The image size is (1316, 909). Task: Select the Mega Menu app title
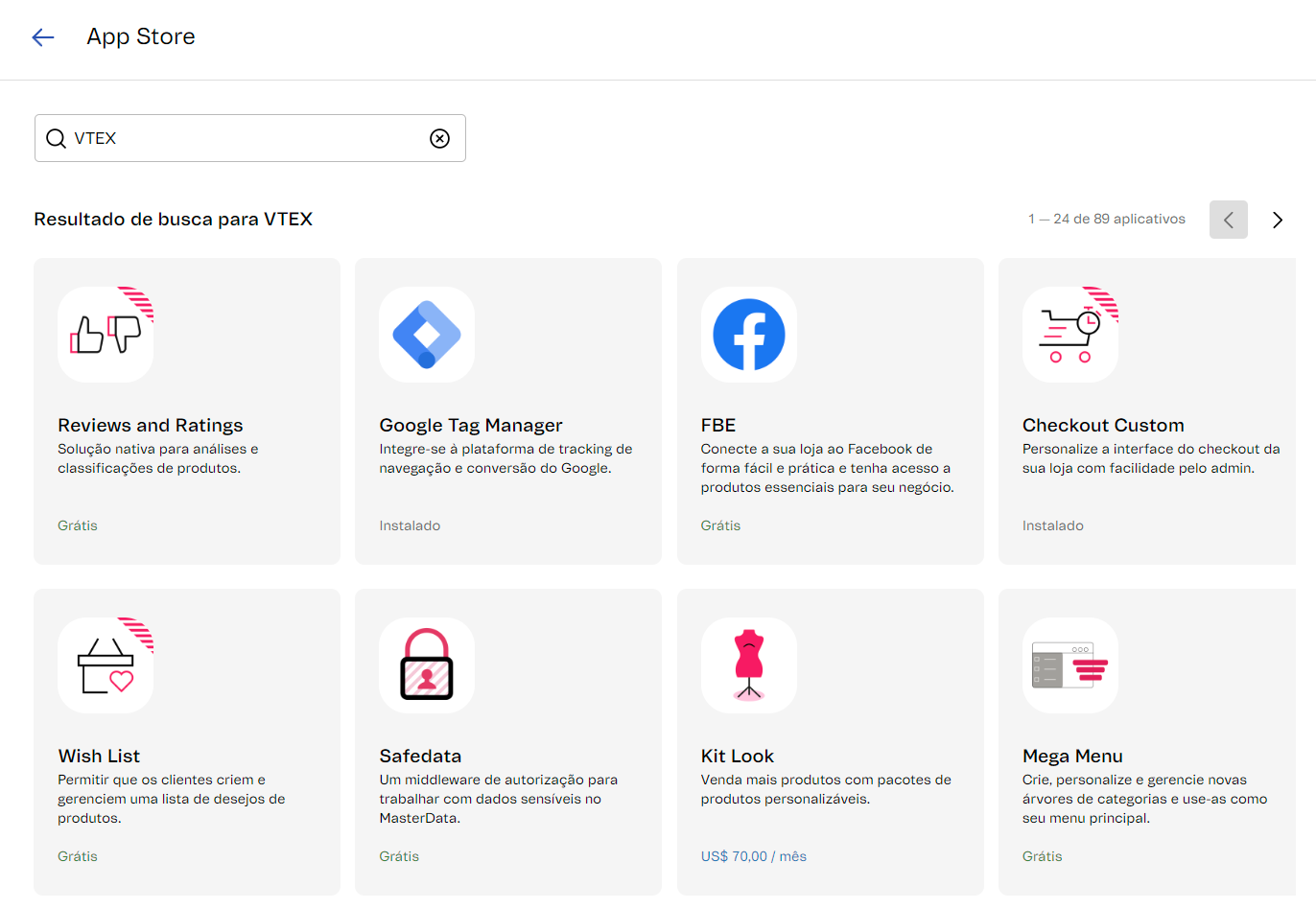click(1072, 756)
